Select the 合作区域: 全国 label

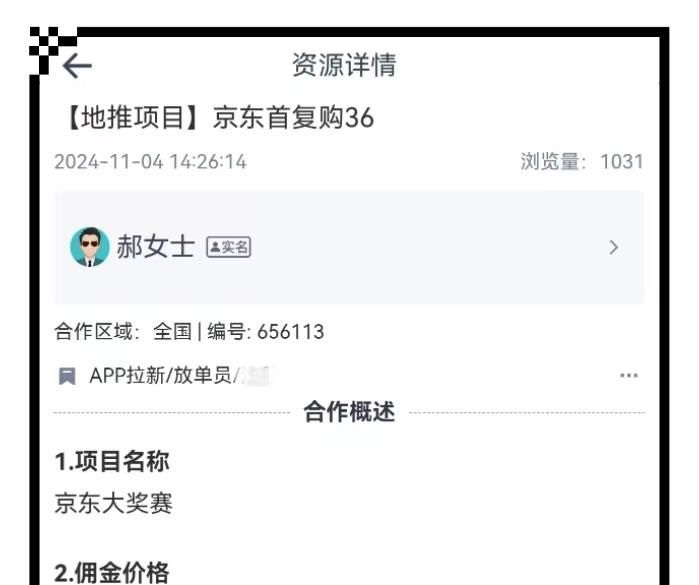(x=123, y=332)
